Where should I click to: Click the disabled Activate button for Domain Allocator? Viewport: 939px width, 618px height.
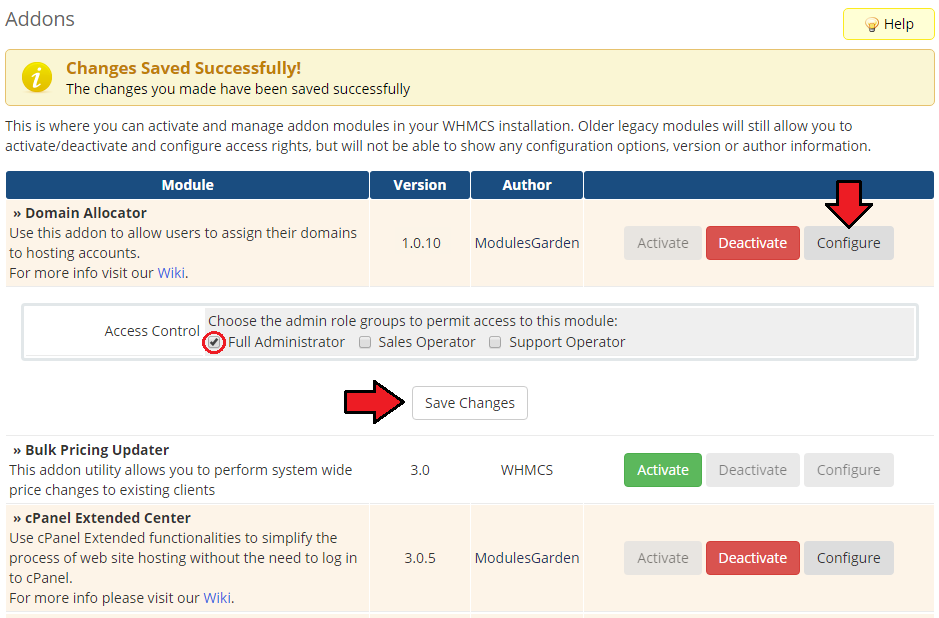pyautogui.click(x=663, y=243)
